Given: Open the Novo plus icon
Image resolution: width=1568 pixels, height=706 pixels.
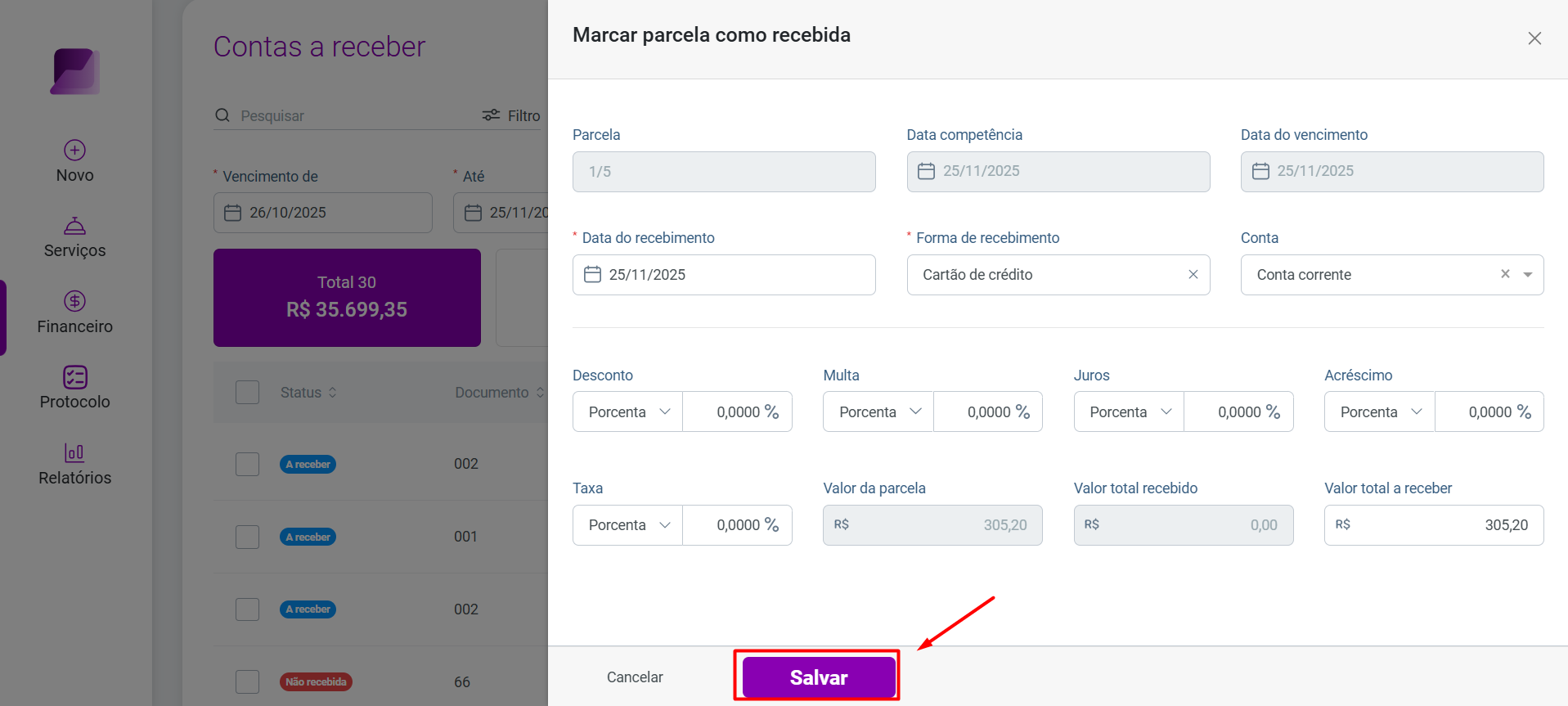Looking at the screenshot, I should [x=74, y=150].
